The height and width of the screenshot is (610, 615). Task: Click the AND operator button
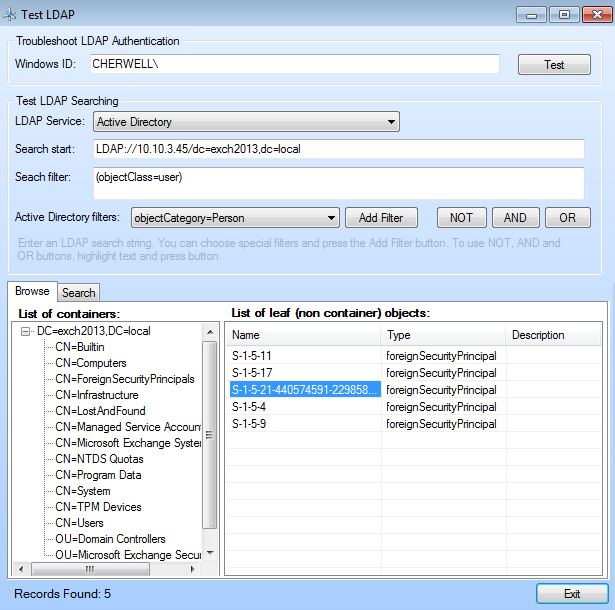coord(515,217)
